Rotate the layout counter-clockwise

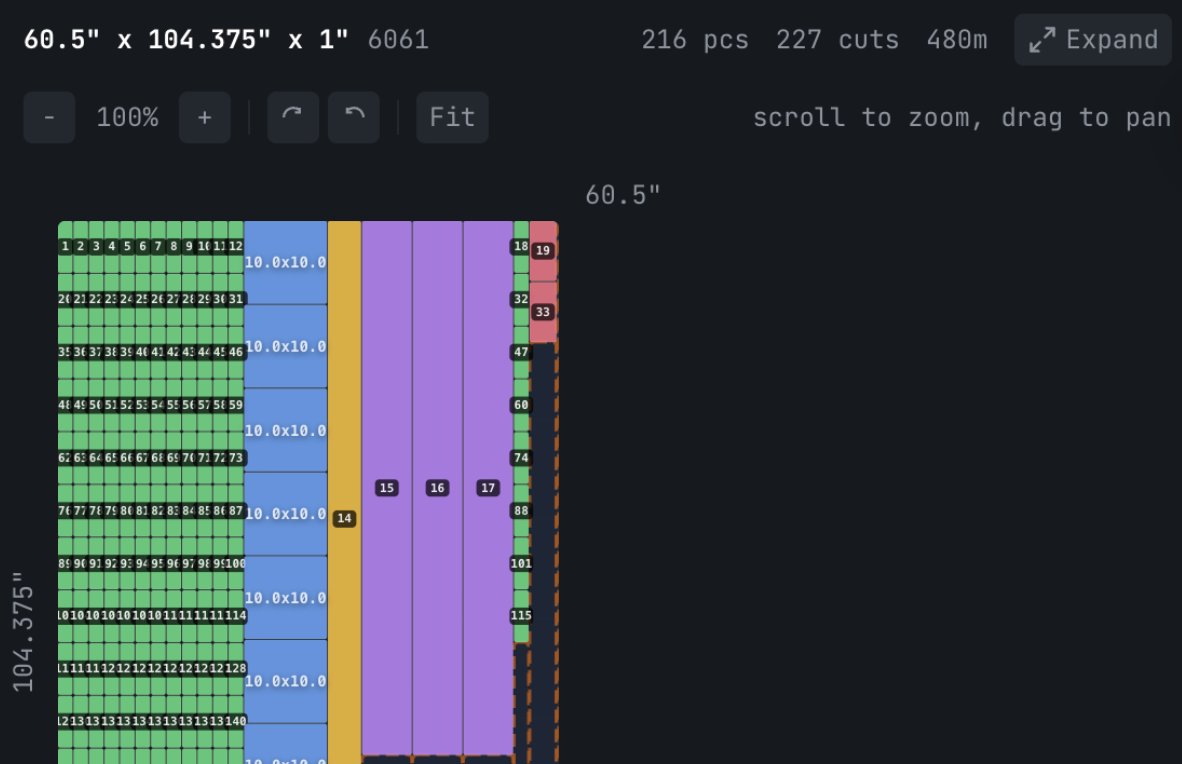pos(354,117)
